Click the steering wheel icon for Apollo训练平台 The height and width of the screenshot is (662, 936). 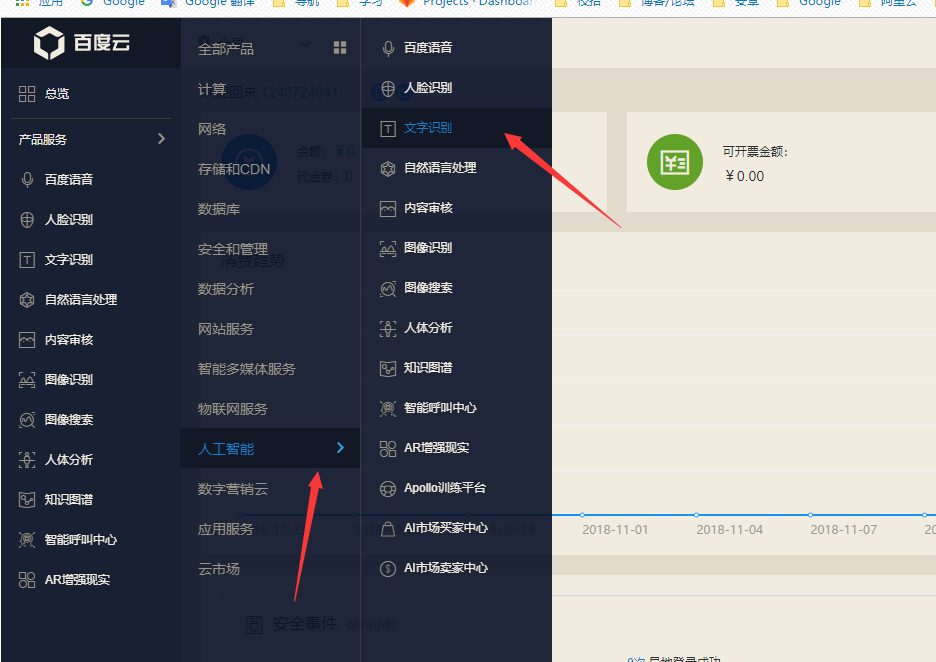coord(388,488)
